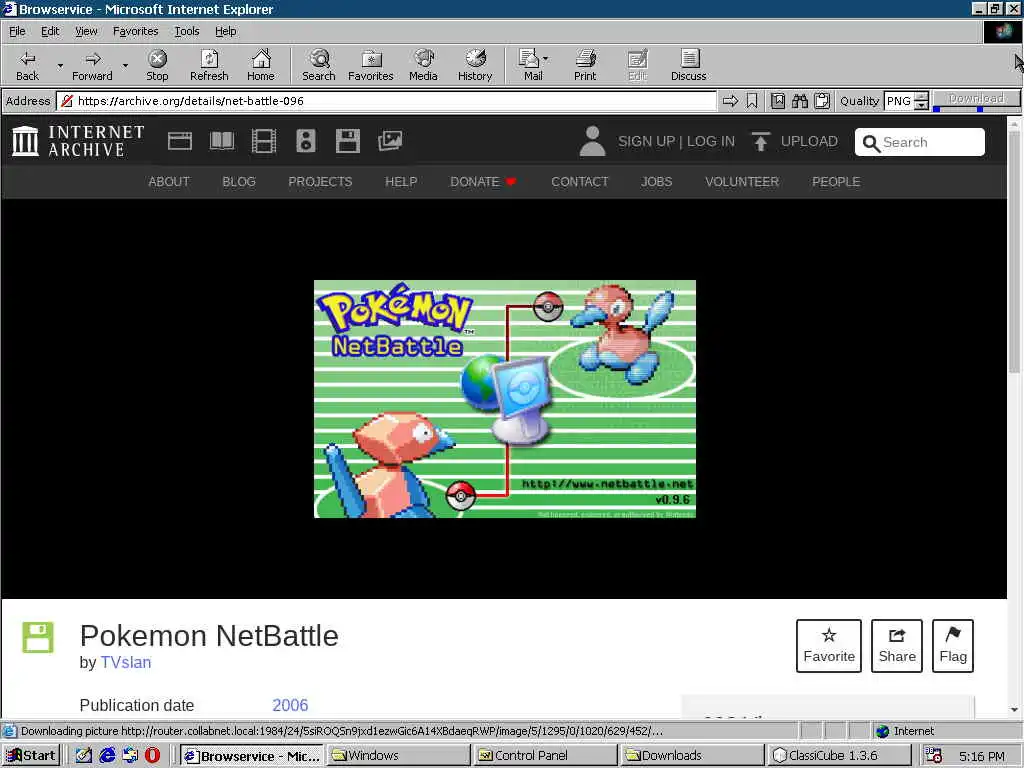Open the BLOG nav link
The image size is (1024, 768).
point(238,182)
